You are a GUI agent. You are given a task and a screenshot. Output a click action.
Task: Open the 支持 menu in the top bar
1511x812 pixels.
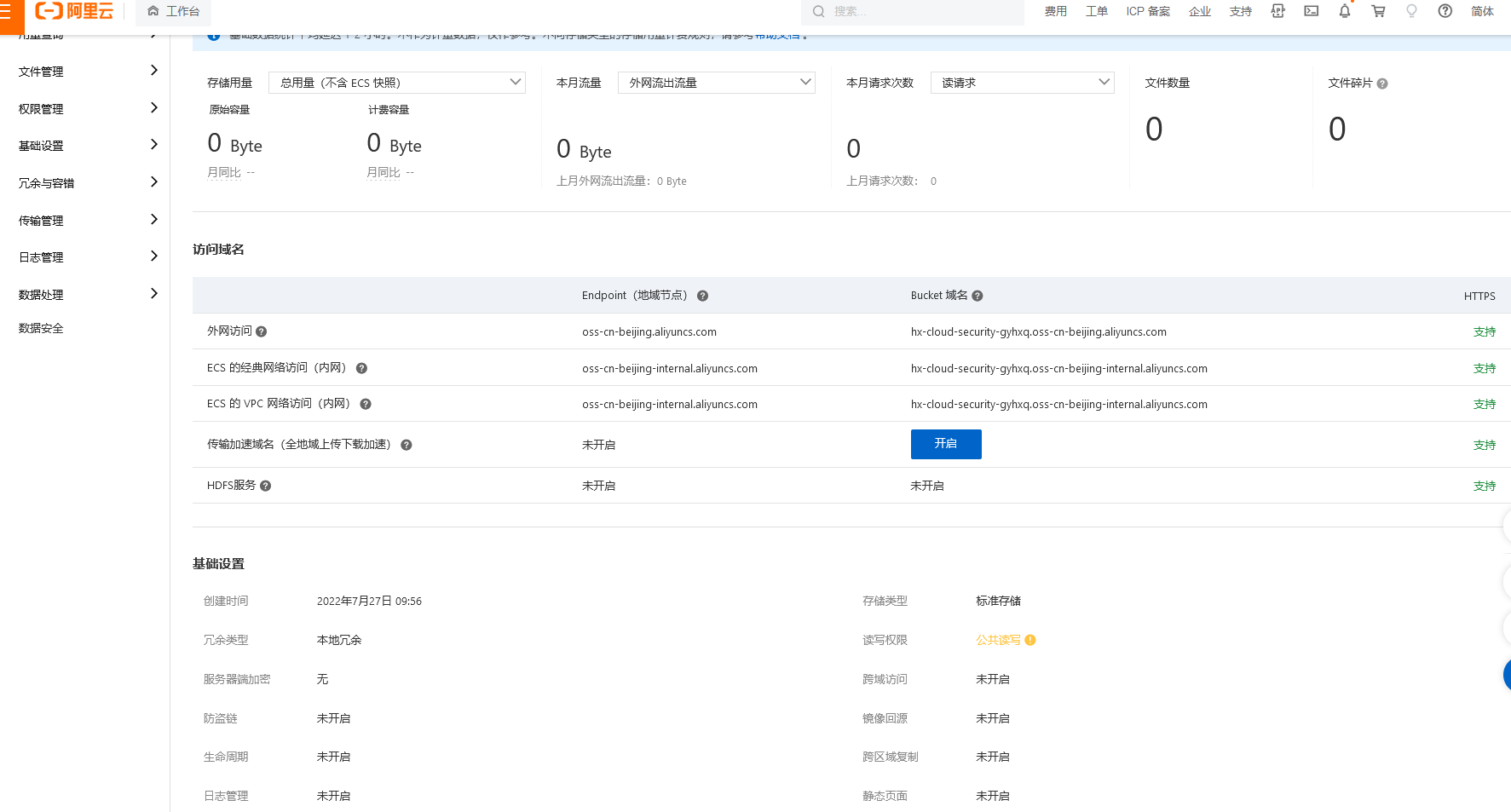[1241, 11]
